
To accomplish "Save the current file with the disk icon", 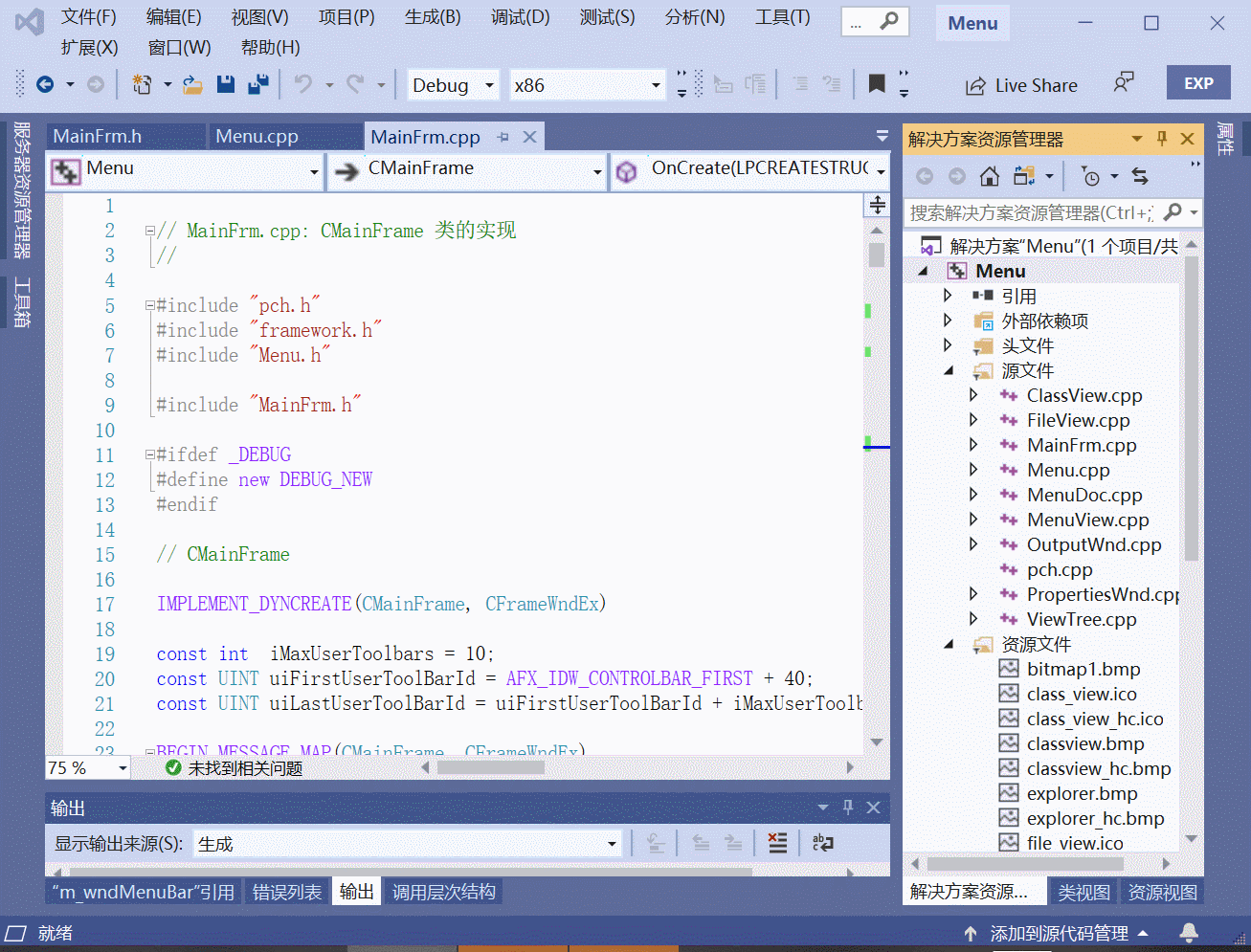I will point(226,85).
